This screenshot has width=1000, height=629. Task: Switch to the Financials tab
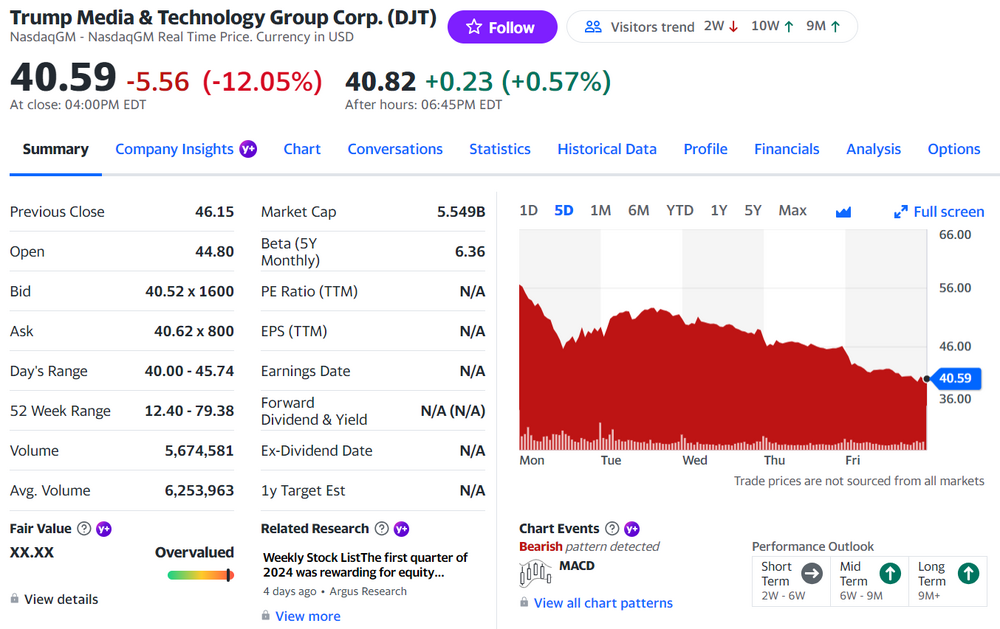[x=786, y=149]
